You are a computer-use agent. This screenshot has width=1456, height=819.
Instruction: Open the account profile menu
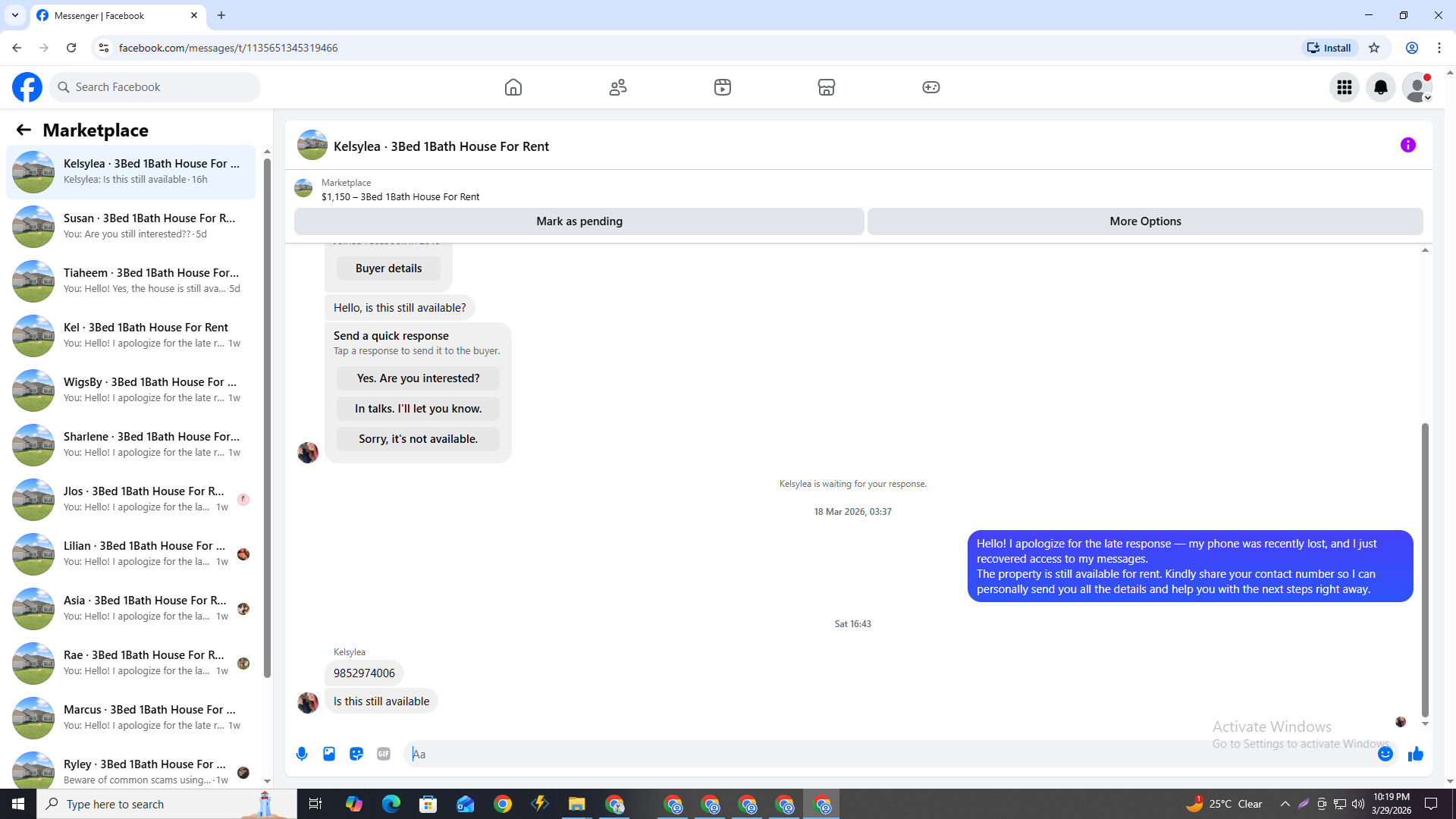point(1417,87)
